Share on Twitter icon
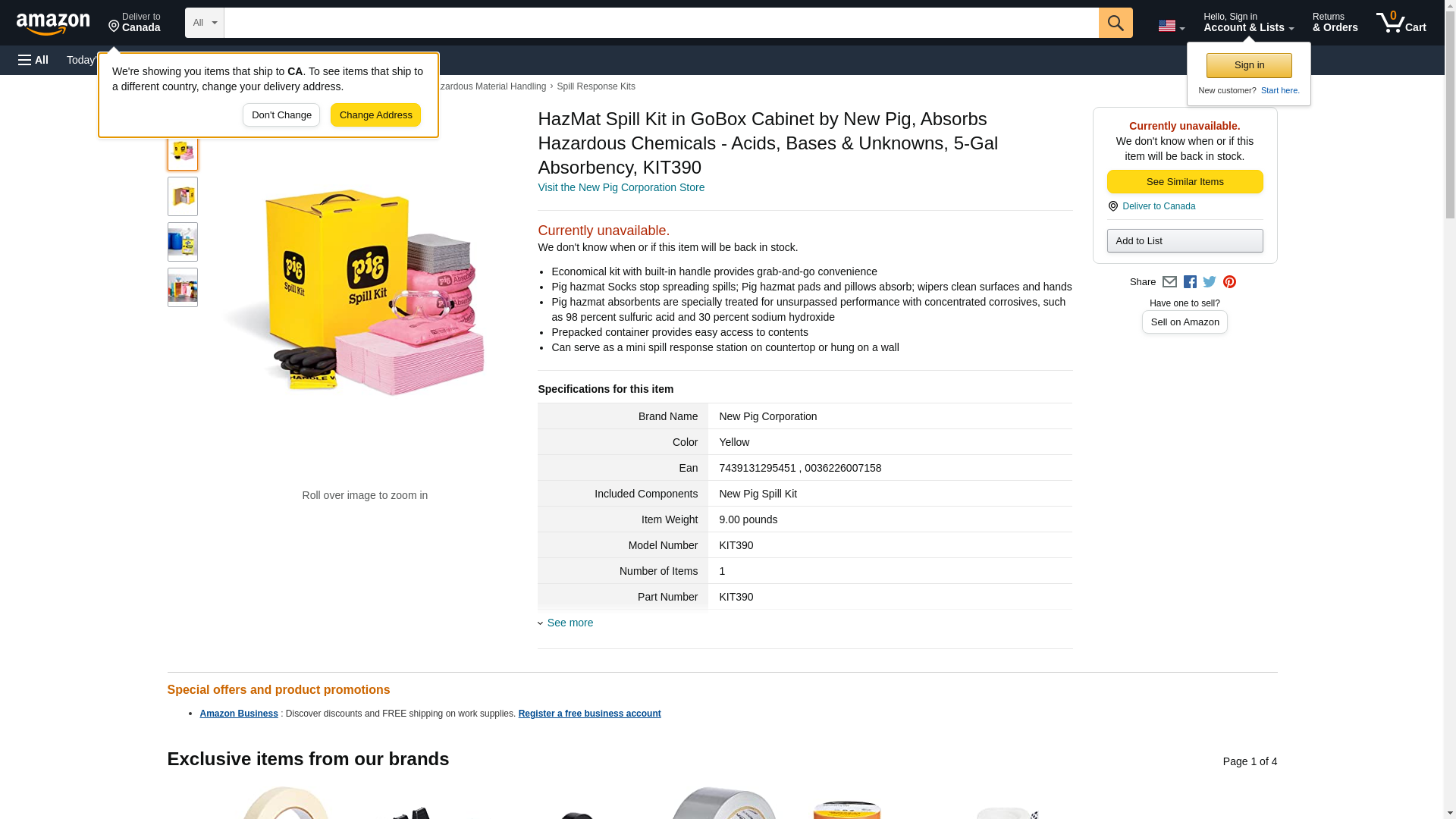Viewport: 1456px width, 819px height. 1210,282
